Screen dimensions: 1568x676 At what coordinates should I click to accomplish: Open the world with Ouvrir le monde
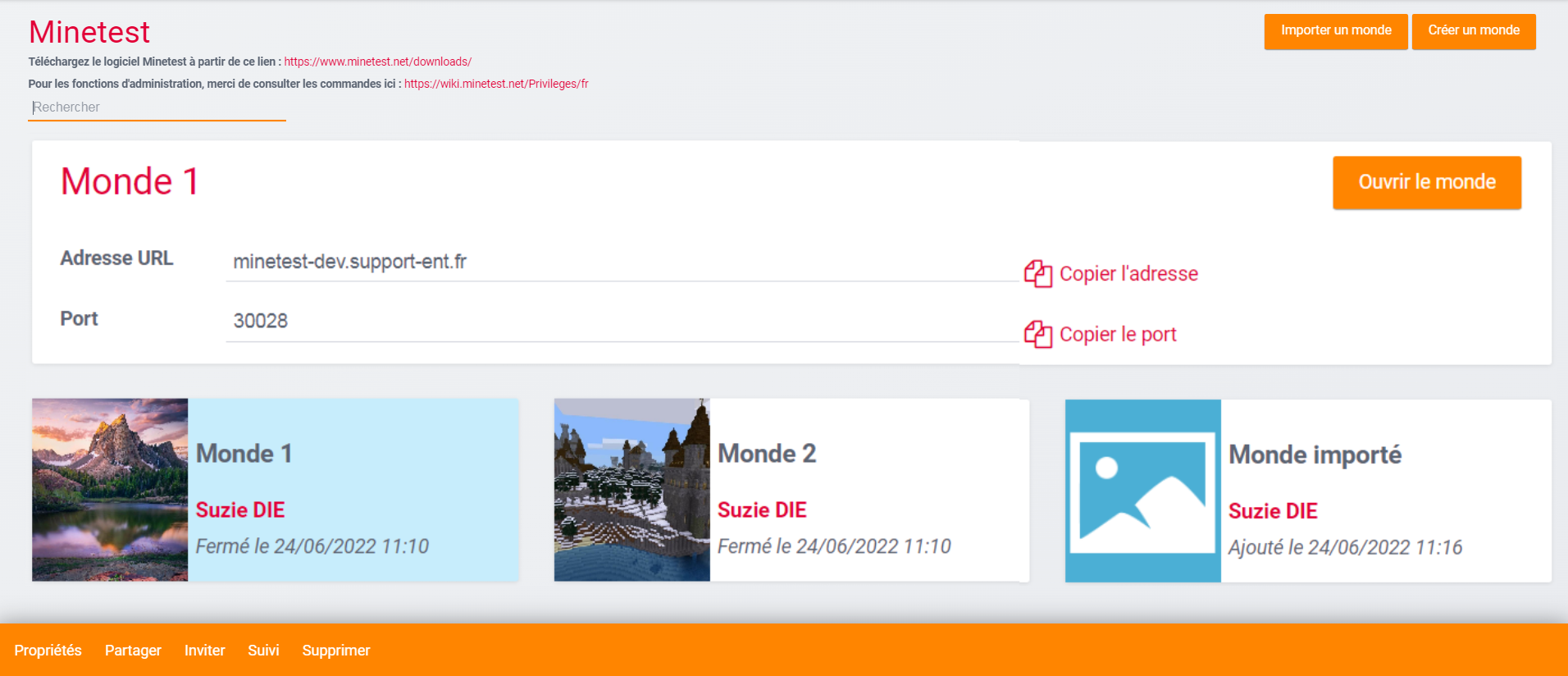tap(1426, 182)
